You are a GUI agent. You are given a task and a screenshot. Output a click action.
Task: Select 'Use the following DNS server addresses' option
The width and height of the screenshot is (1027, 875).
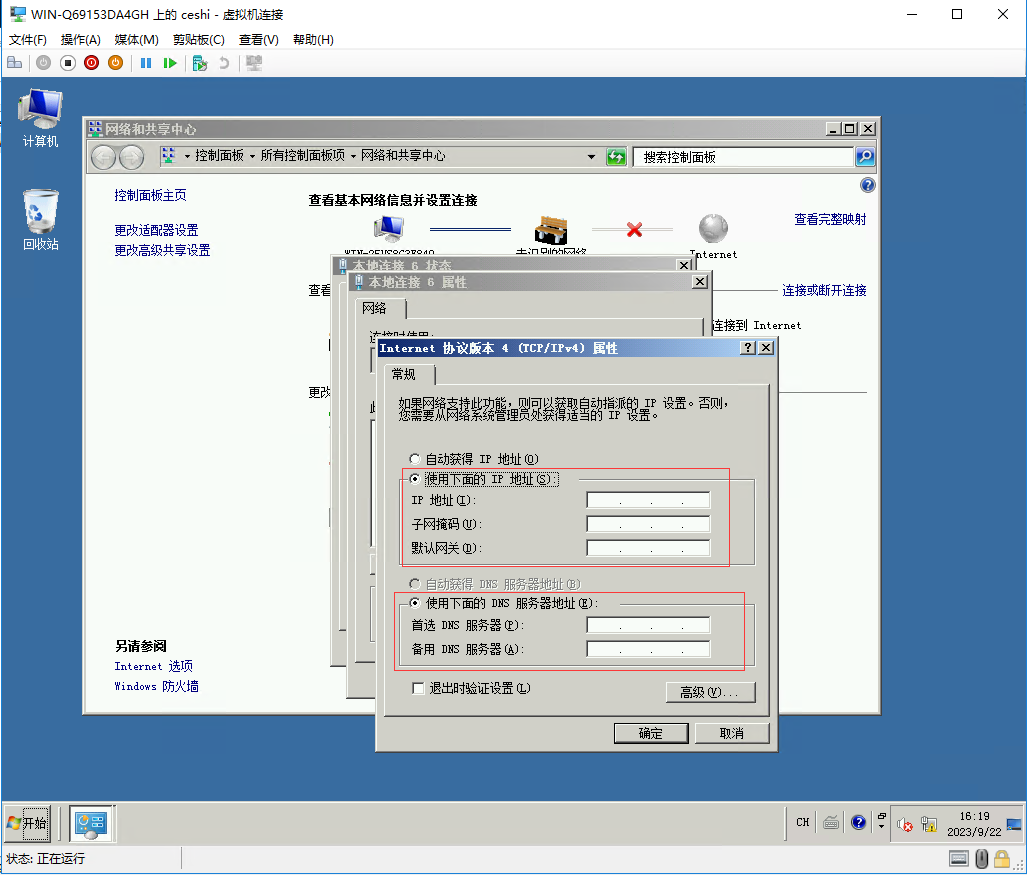(415, 603)
